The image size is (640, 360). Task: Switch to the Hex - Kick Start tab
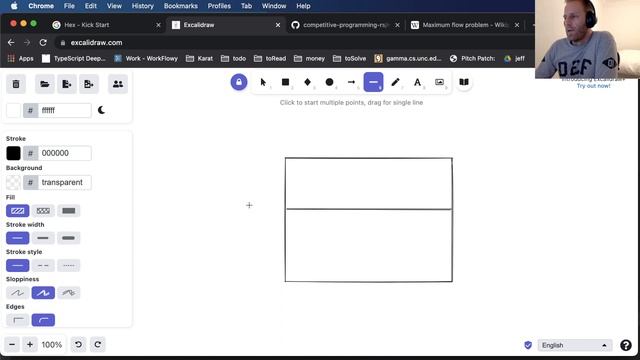pos(106,25)
